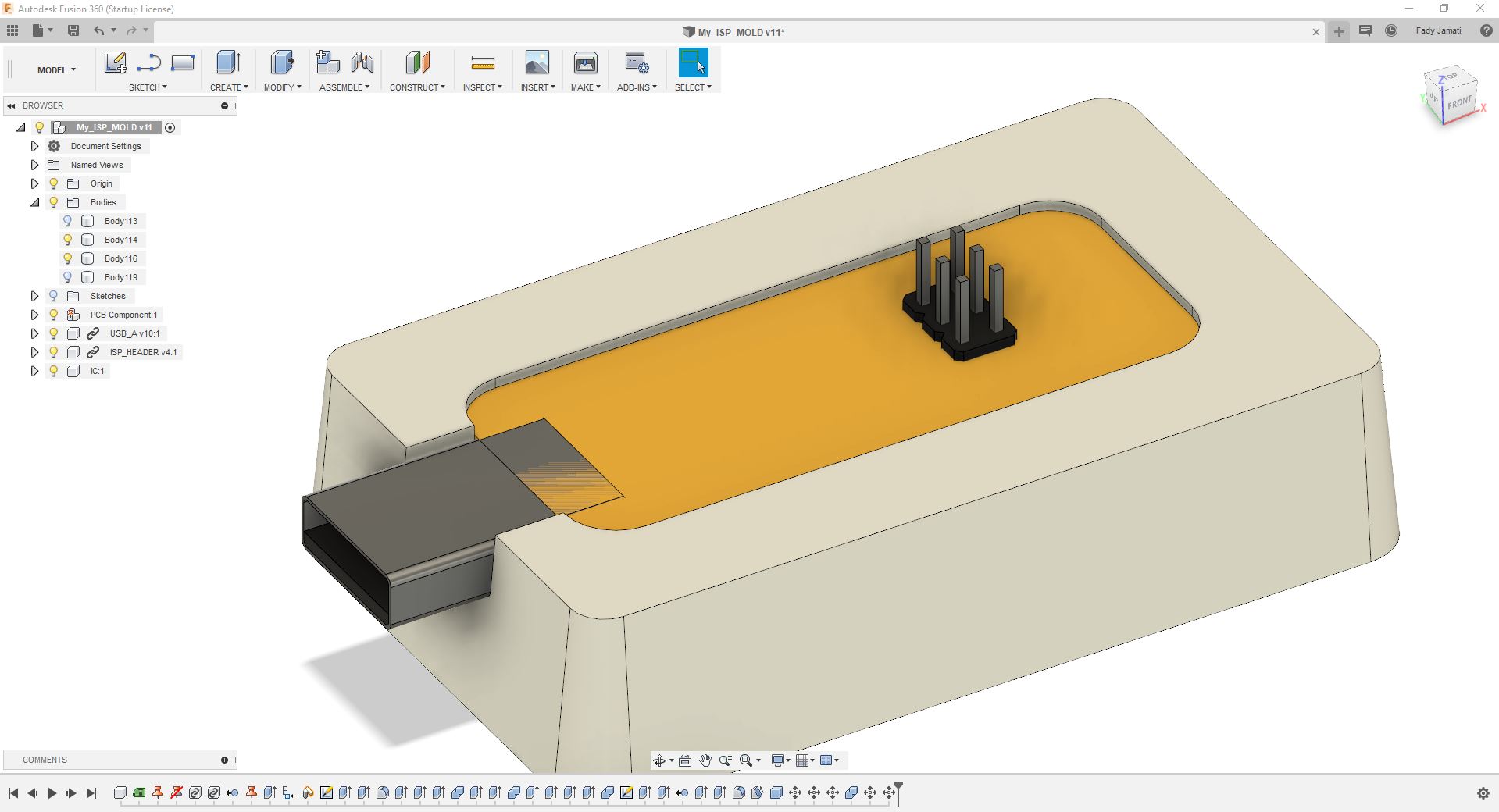Open the 3D Print make tool
This screenshot has height=812, width=1499.
(585, 62)
